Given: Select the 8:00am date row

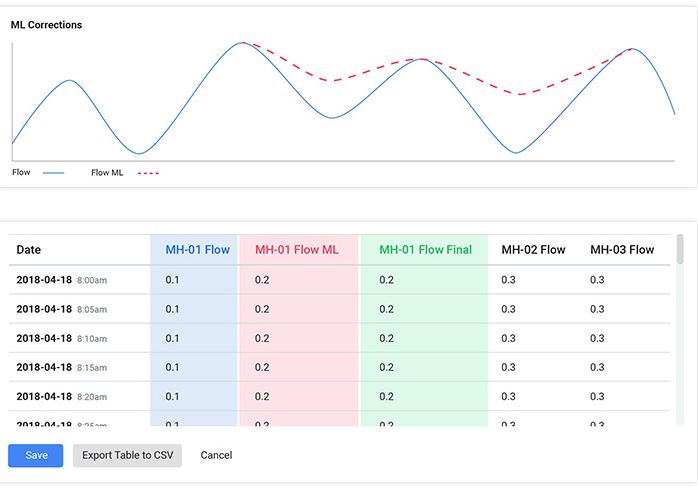Looking at the screenshot, I should (x=62, y=280).
